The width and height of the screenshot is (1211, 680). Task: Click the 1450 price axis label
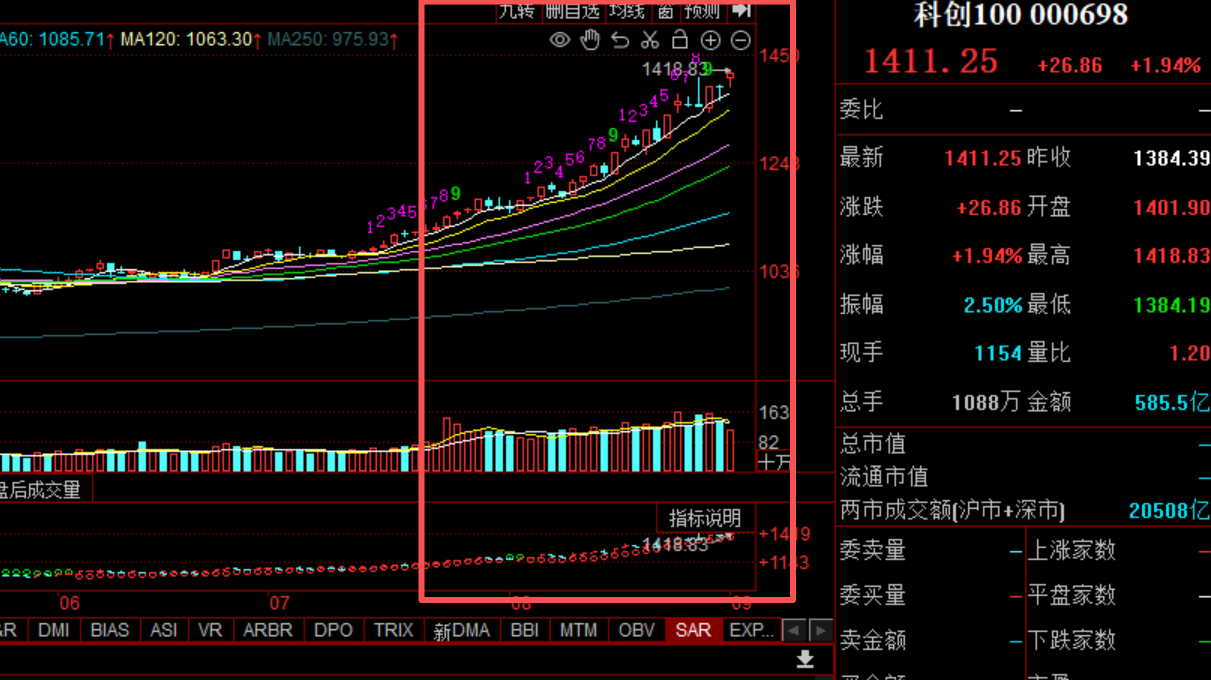(780, 56)
